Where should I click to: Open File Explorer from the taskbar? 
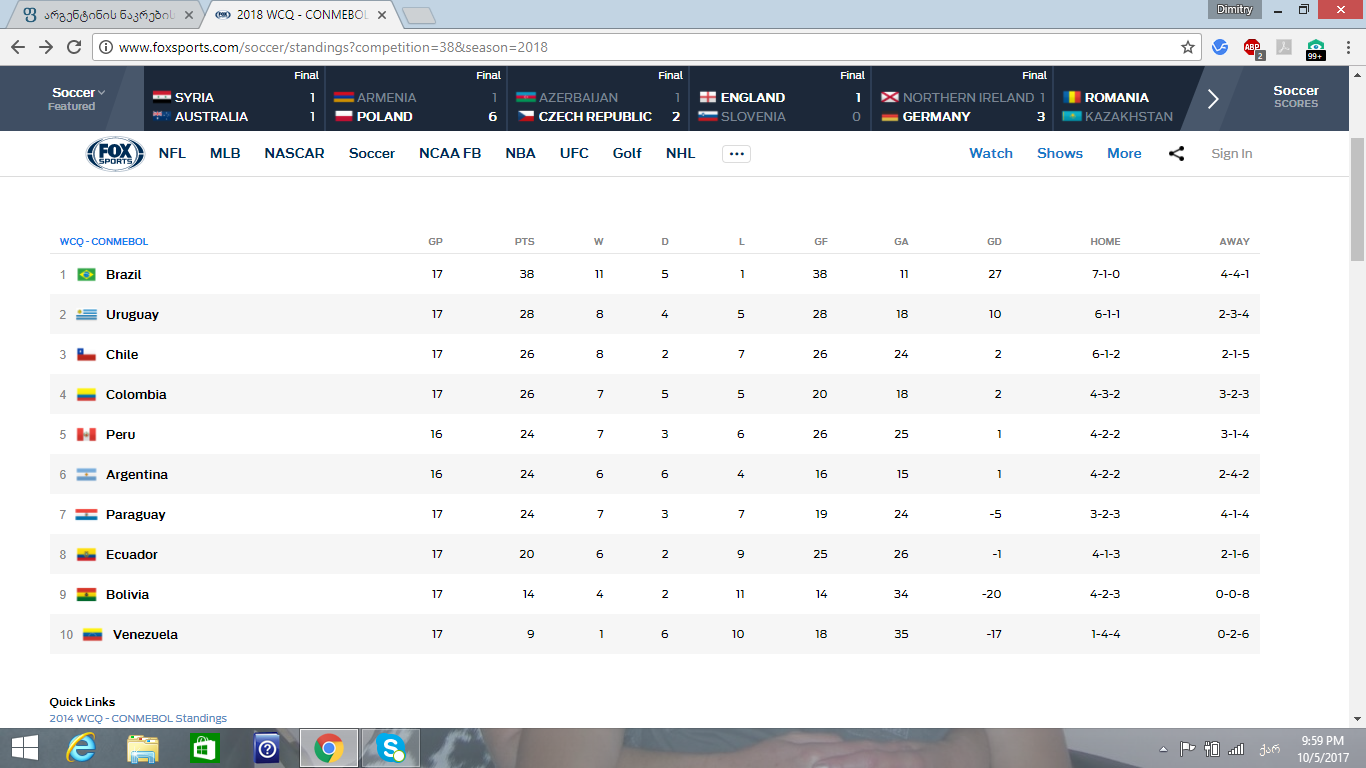click(x=143, y=748)
